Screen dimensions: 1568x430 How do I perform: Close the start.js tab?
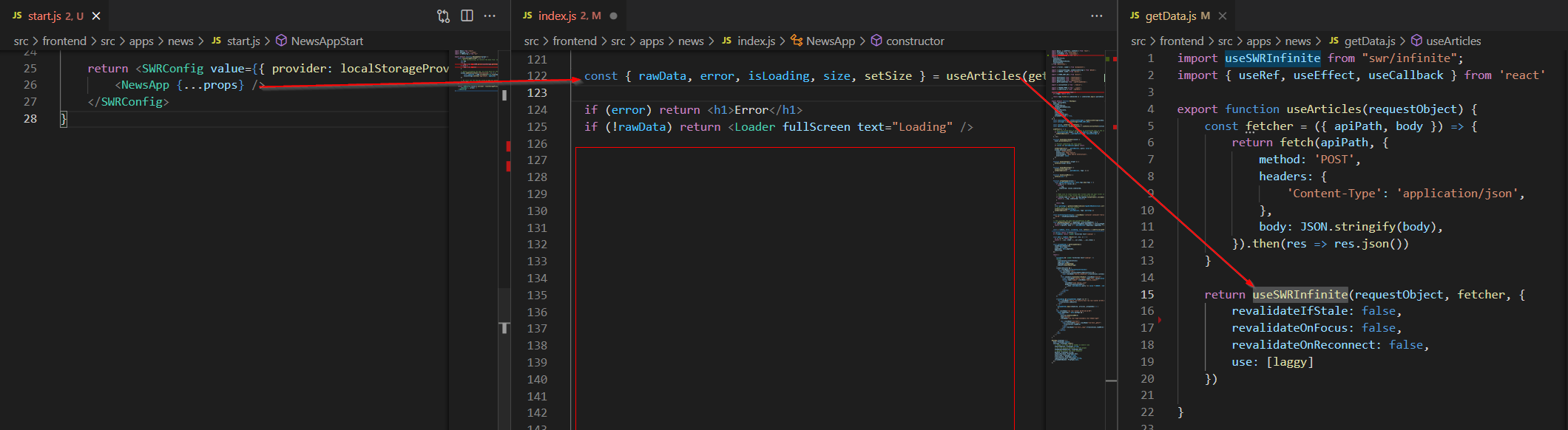tap(96, 16)
